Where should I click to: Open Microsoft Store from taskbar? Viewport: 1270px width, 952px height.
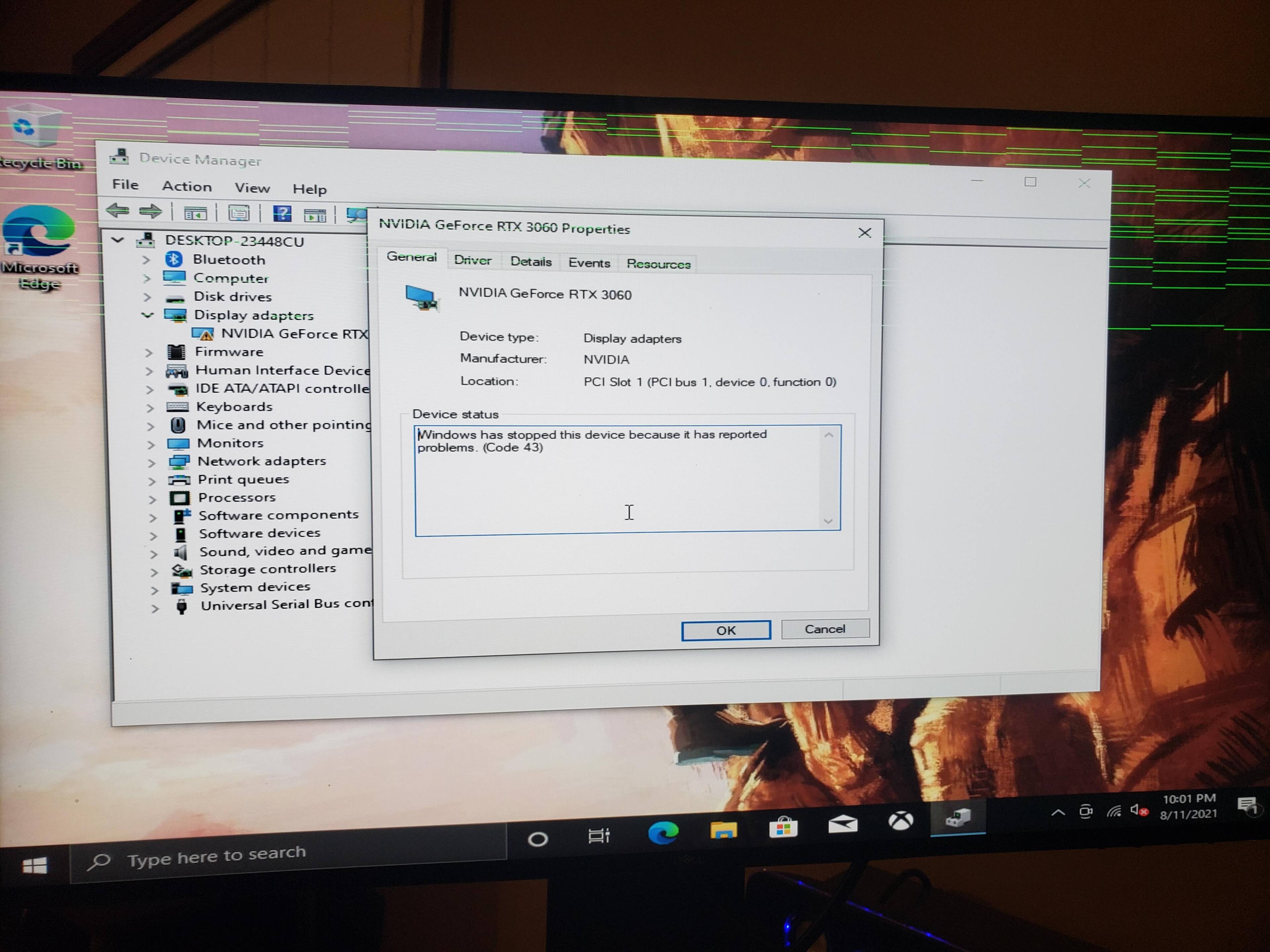783,827
